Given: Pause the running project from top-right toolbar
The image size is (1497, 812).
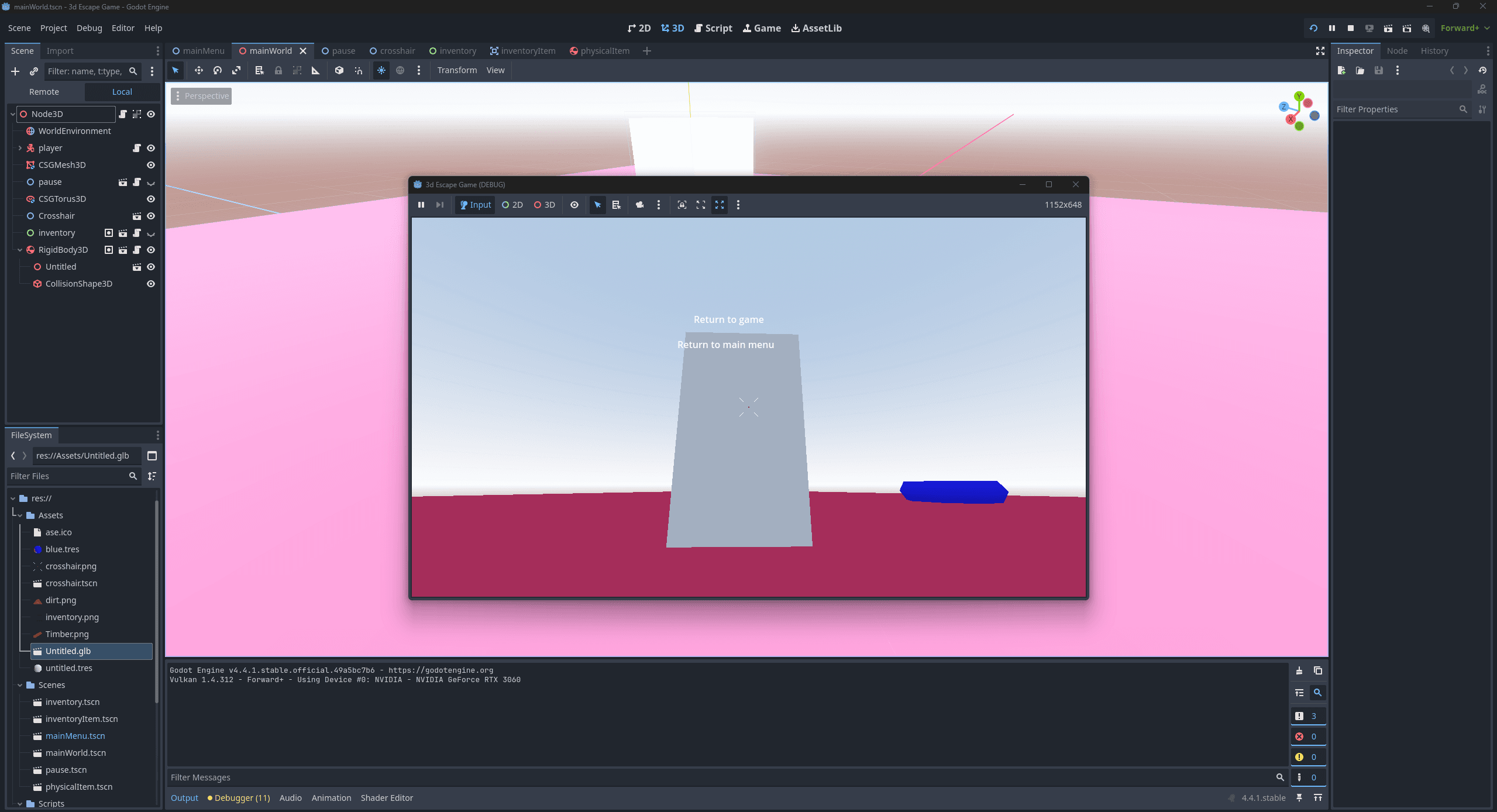Looking at the screenshot, I should tap(1332, 28).
